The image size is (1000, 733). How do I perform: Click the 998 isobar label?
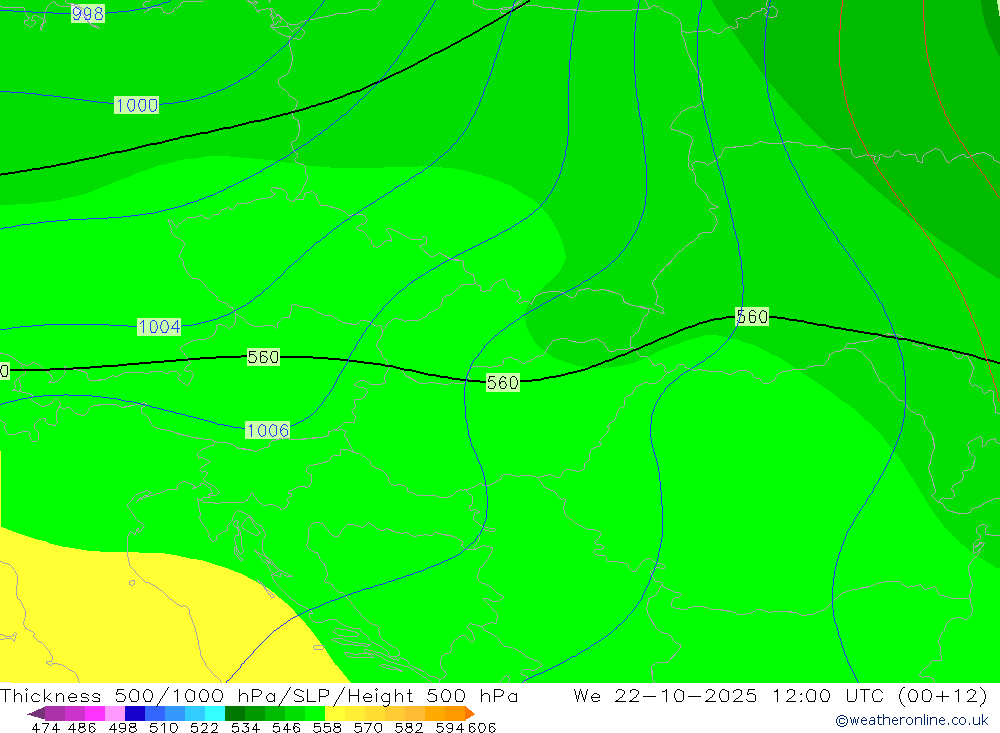[87, 13]
